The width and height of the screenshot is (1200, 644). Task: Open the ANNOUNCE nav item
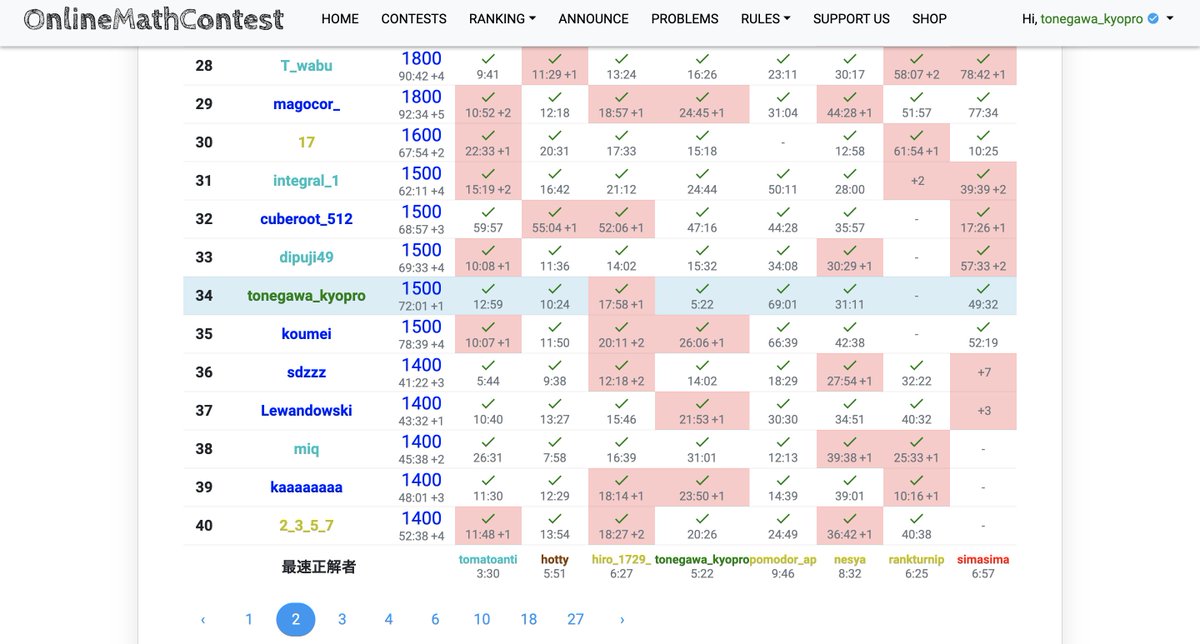[x=593, y=19]
